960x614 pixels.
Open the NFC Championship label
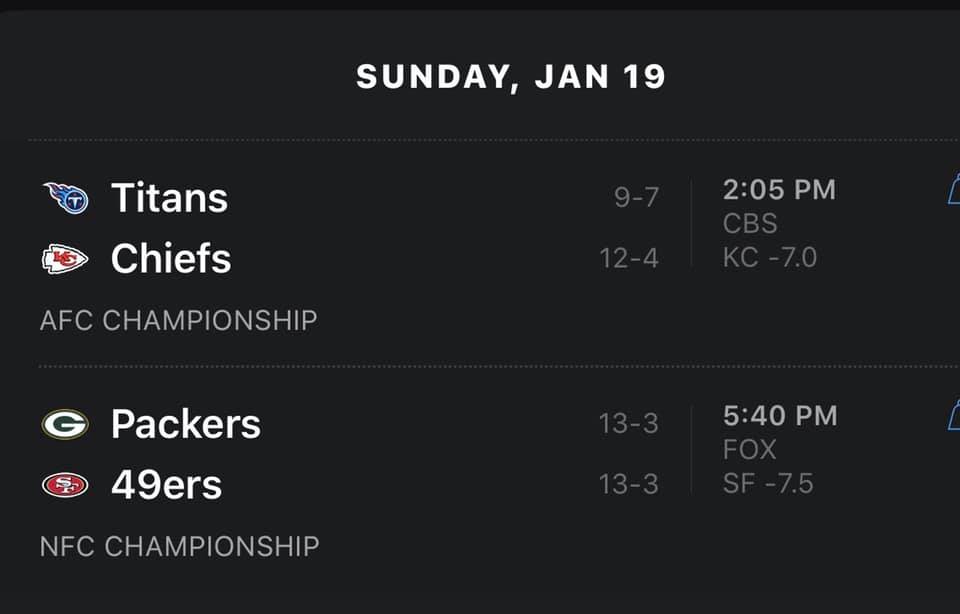[179, 546]
